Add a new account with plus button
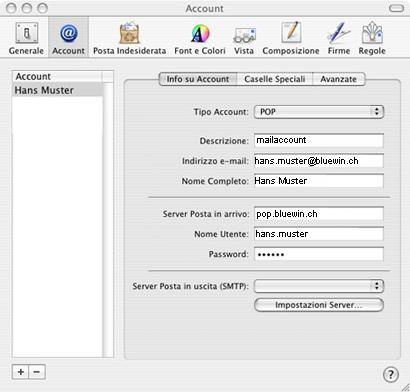This screenshot has height=392, width=410. (x=21, y=372)
